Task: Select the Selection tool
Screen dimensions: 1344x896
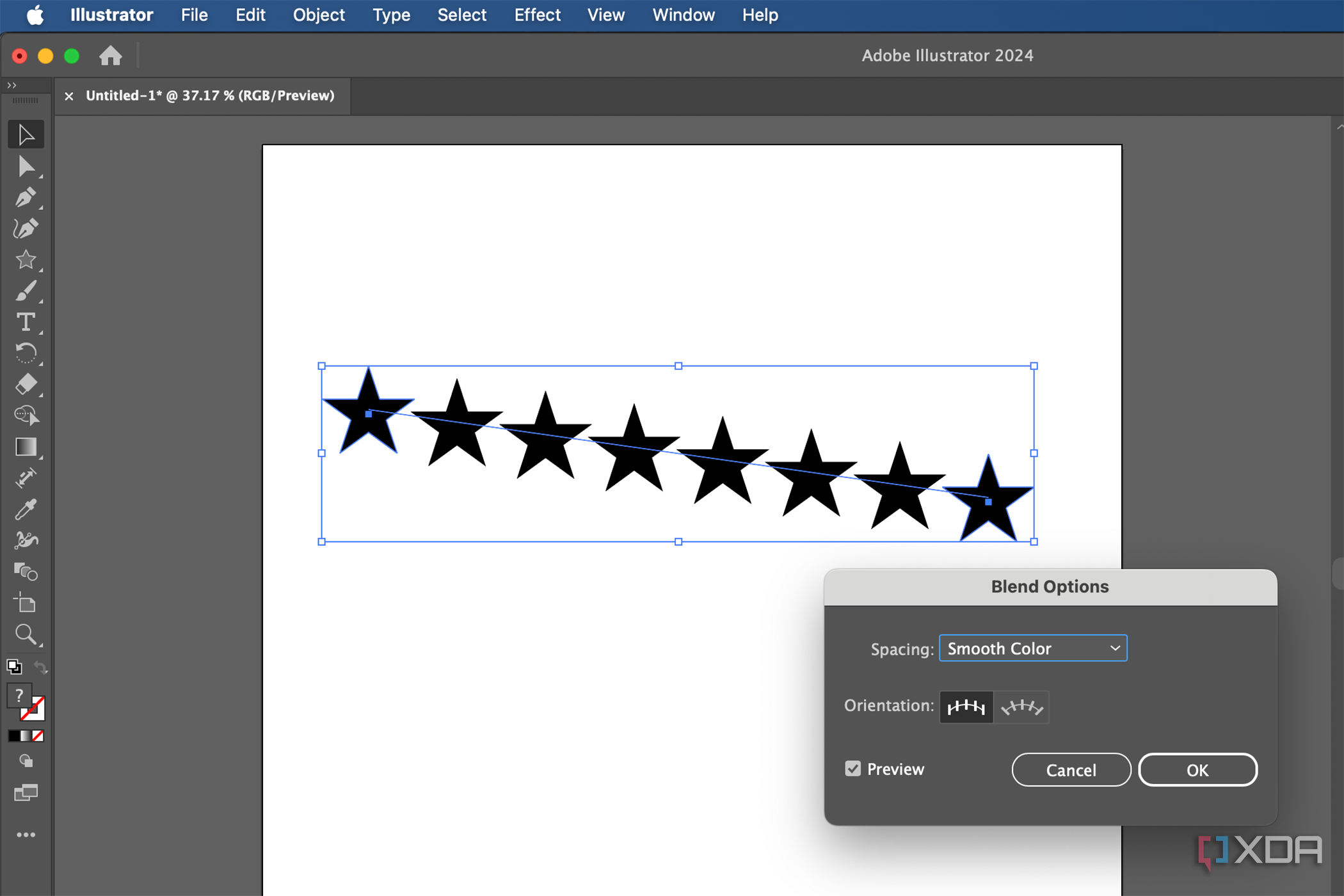Action: point(26,134)
